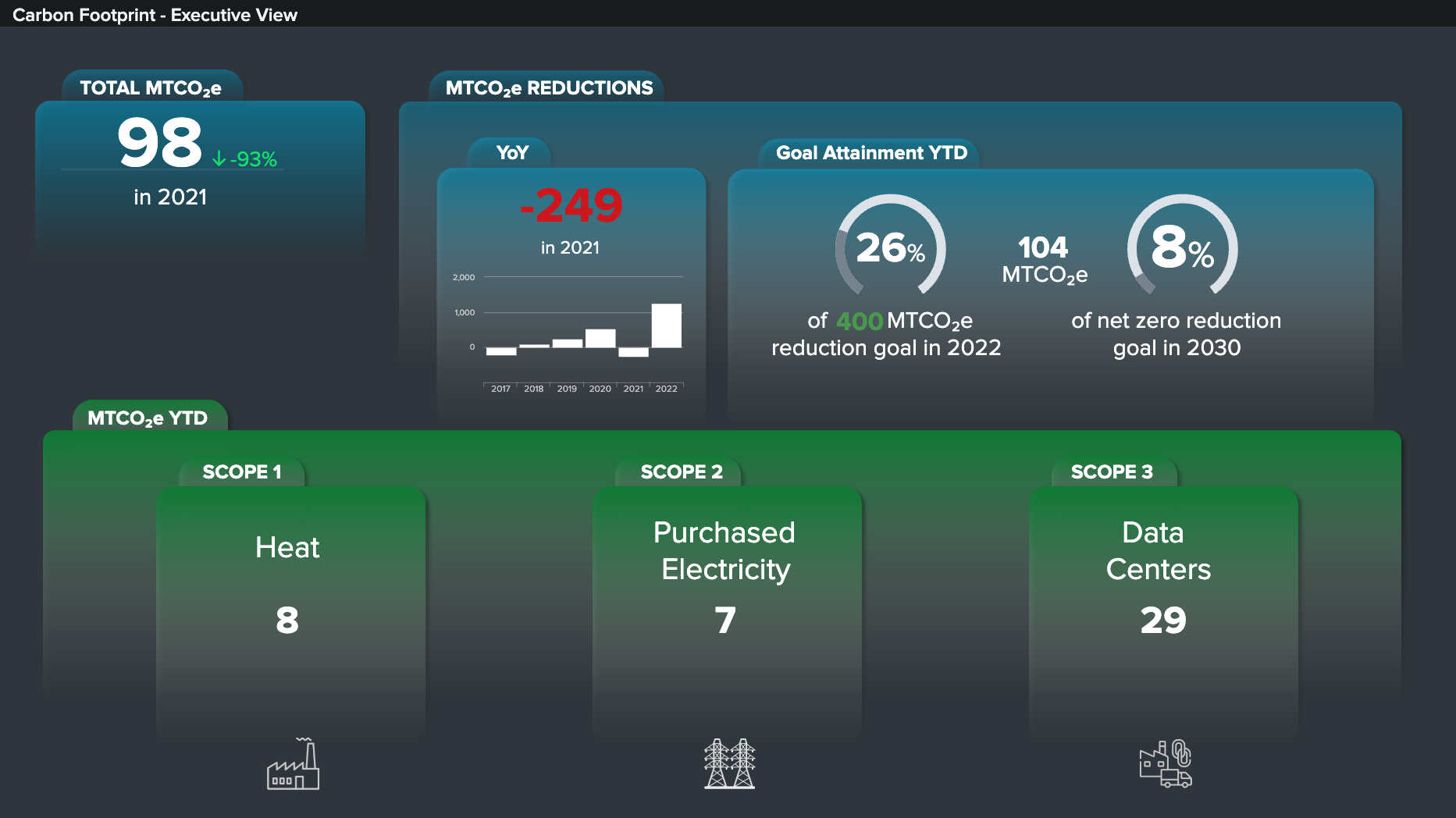Click the Purchased Electricity value 7
This screenshot has width=1456, height=818.
(725, 621)
